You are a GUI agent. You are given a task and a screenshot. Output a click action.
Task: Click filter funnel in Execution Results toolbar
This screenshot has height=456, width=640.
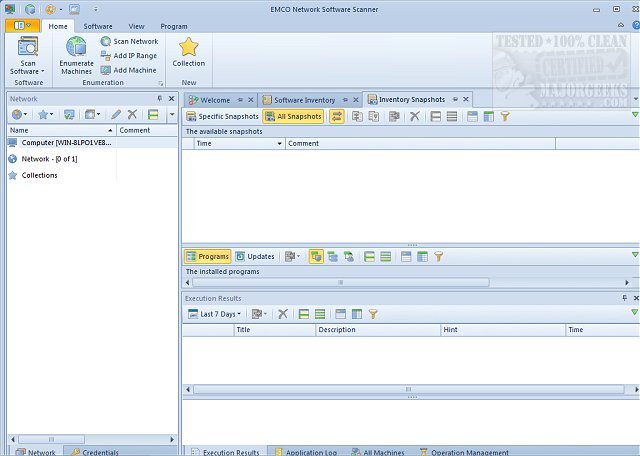373,314
